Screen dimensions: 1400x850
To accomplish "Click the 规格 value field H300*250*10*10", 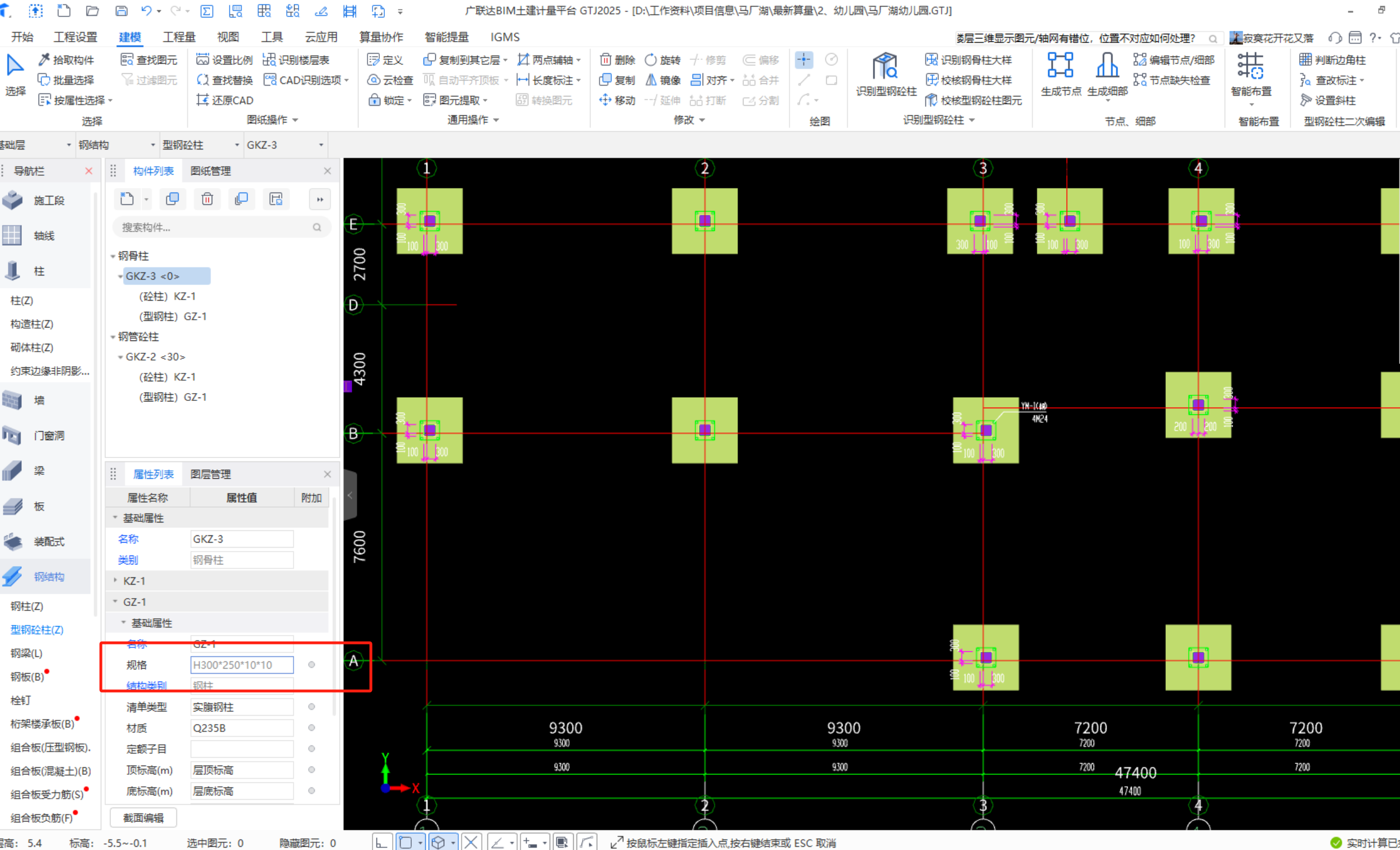I will pos(242,664).
